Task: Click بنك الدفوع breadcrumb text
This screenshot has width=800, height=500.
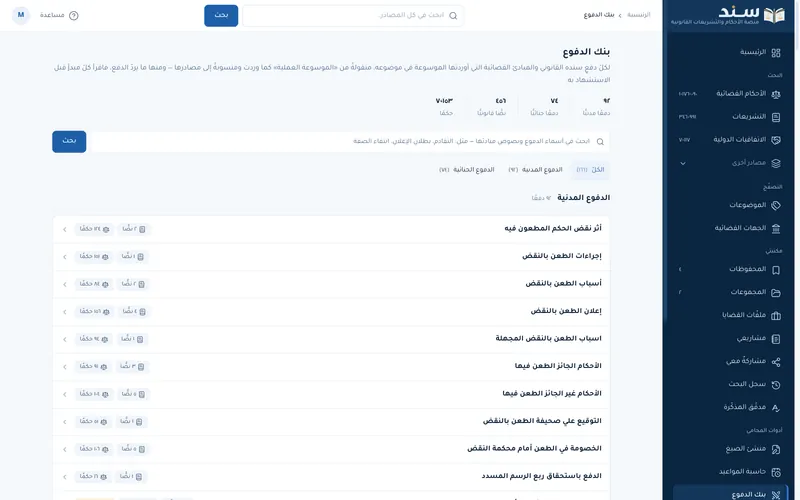Action: pos(598,15)
